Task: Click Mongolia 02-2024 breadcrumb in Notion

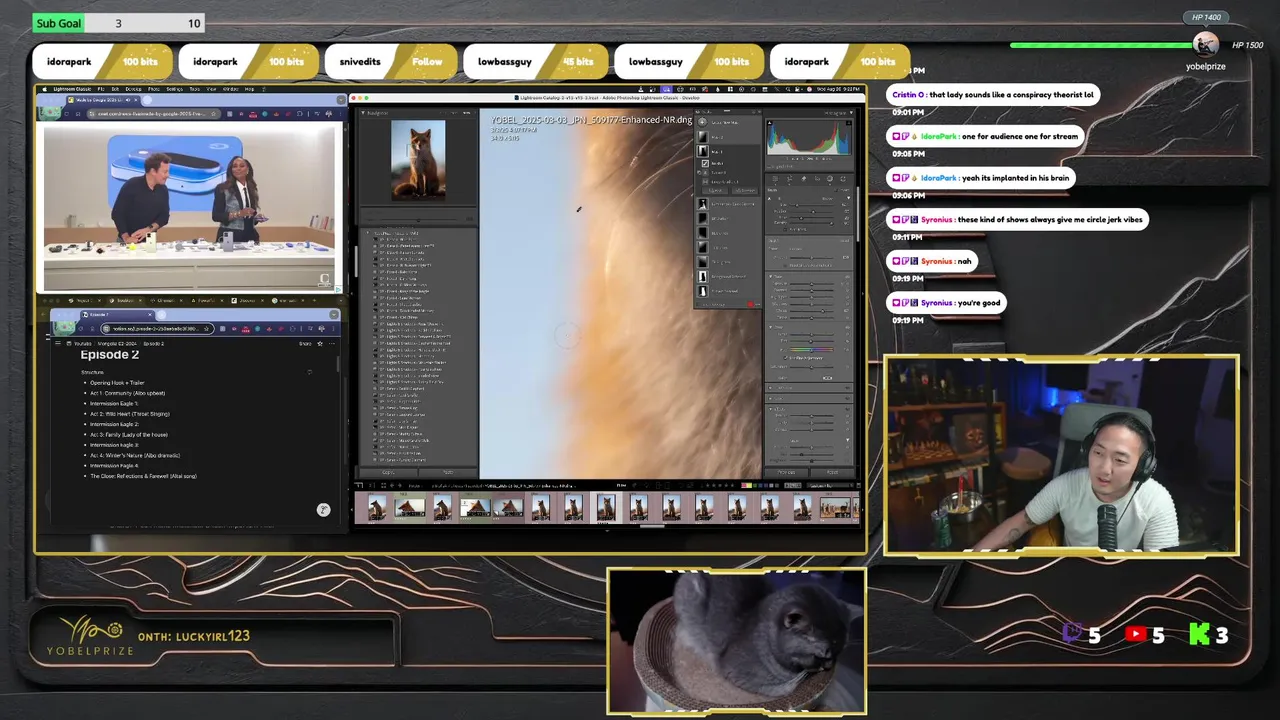Action: [118, 344]
